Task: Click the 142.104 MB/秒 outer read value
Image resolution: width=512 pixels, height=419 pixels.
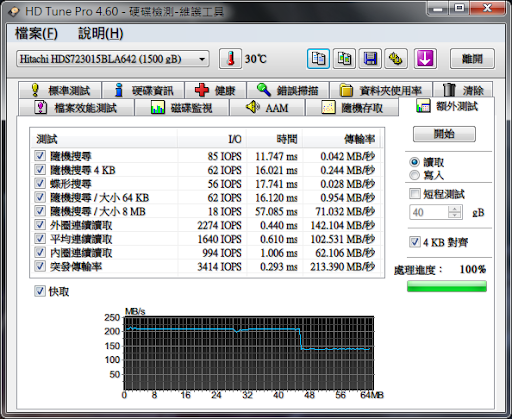Action: [342, 225]
